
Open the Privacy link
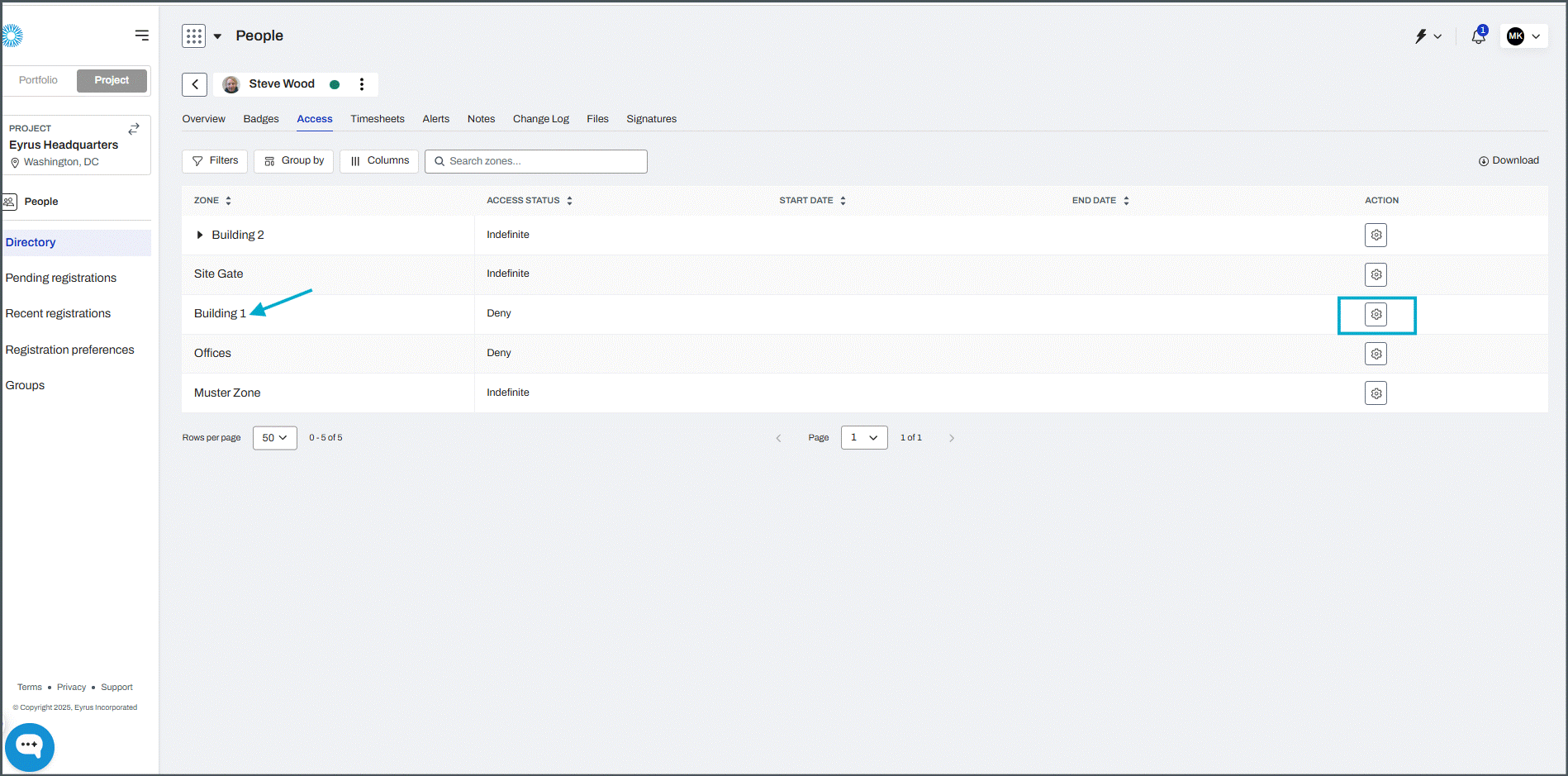click(71, 688)
